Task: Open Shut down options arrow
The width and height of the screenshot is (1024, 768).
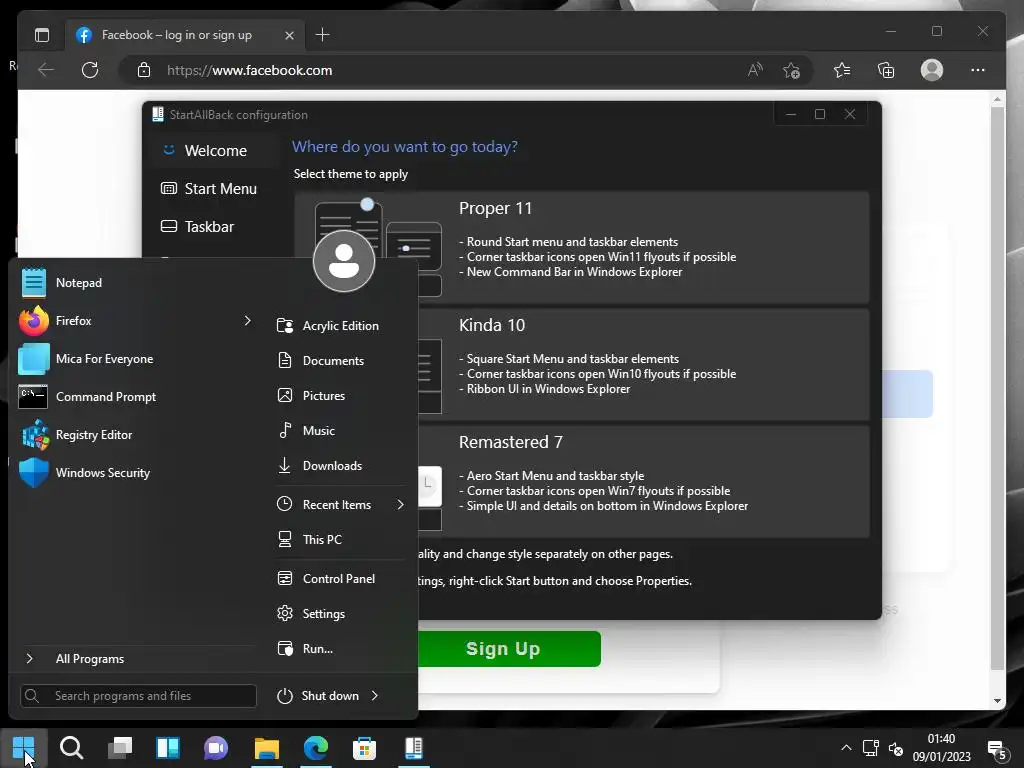Action: tap(375, 696)
